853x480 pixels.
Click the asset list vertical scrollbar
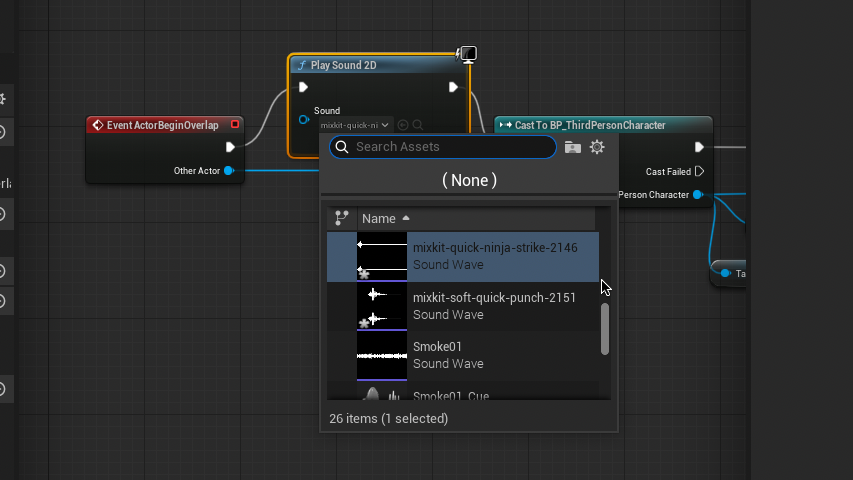(x=604, y=328)
